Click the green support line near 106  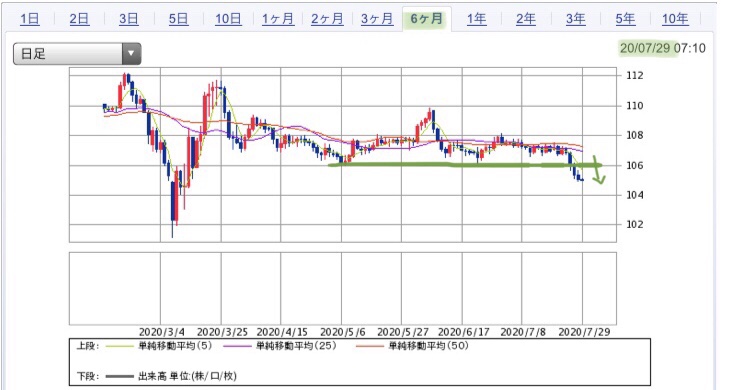point(465,165)
